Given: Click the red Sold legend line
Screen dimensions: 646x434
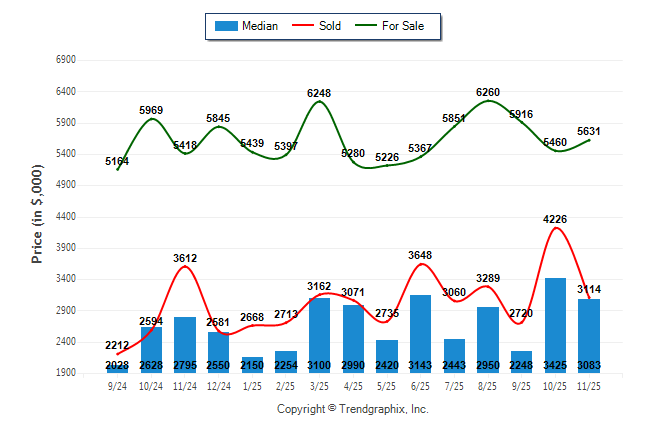Looking at the screenshot, I should point(302,26).
